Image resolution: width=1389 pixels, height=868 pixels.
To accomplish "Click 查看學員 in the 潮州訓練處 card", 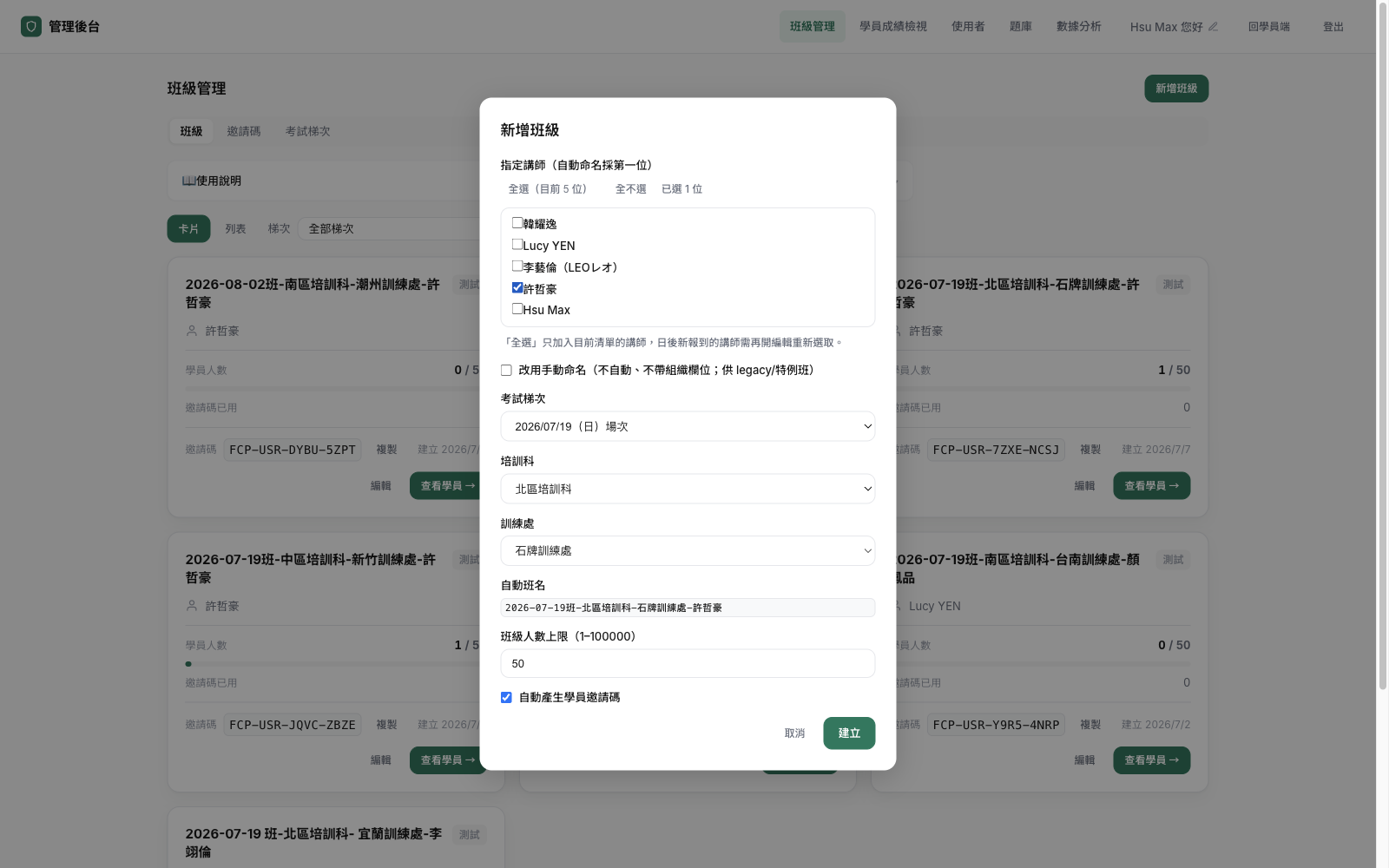I will [x=448, y=486].
